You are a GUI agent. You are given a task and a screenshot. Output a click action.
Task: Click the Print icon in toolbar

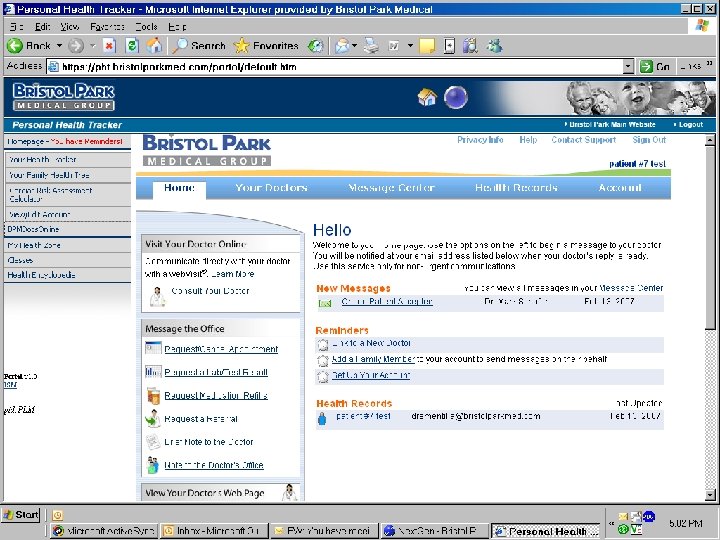tap(371, 45)
